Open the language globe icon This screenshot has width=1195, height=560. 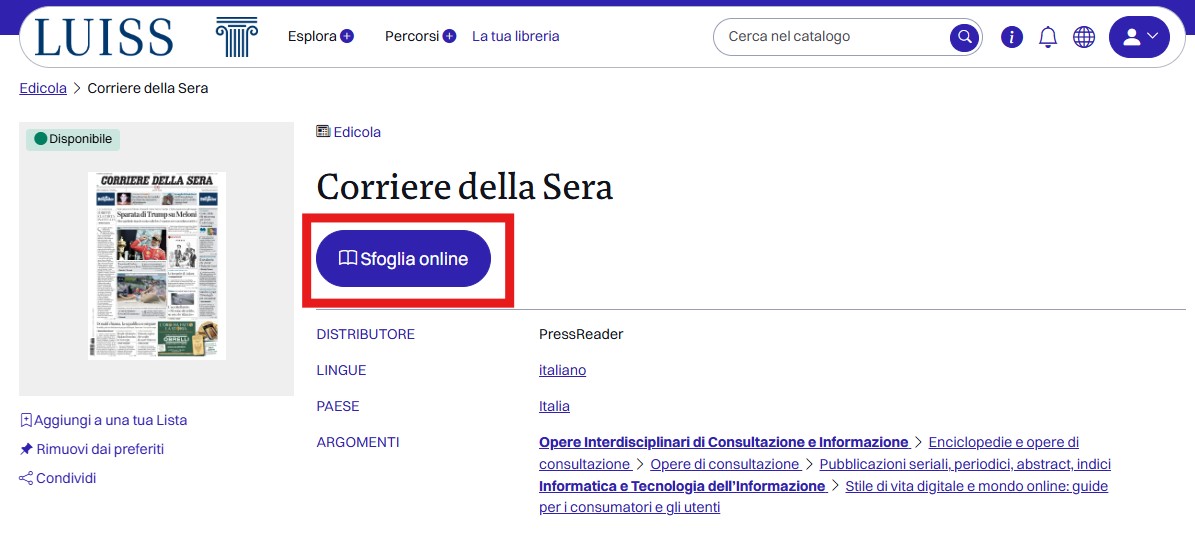[1084, 37]
